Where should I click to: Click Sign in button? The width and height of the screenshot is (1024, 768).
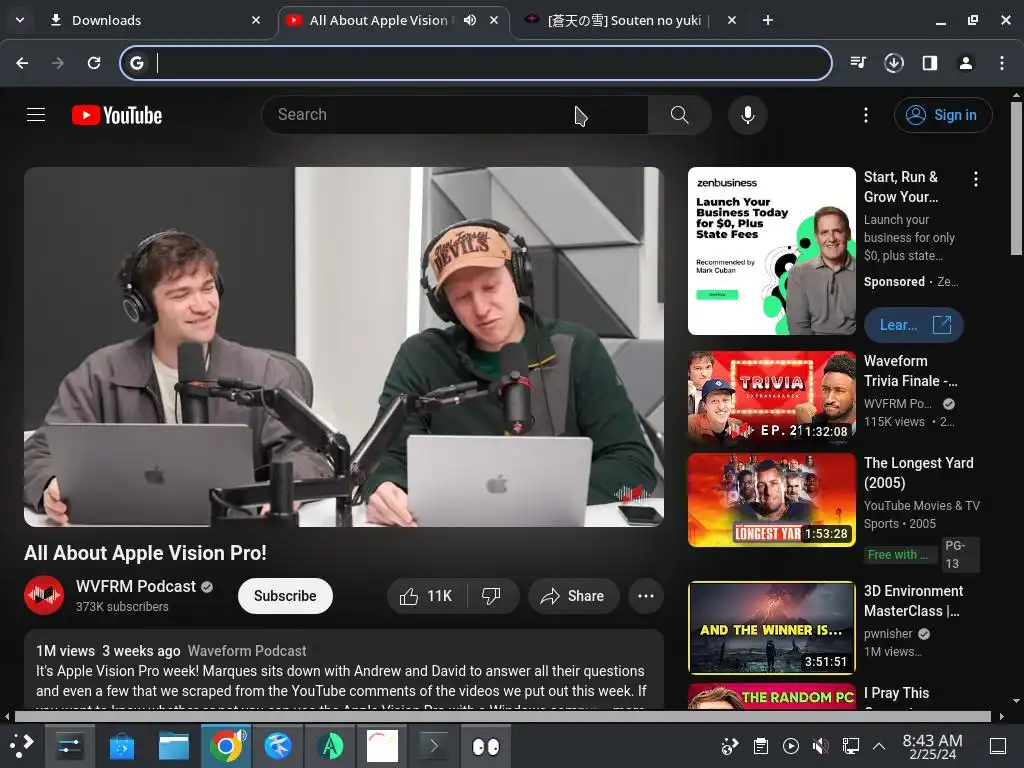coord(943,115)
